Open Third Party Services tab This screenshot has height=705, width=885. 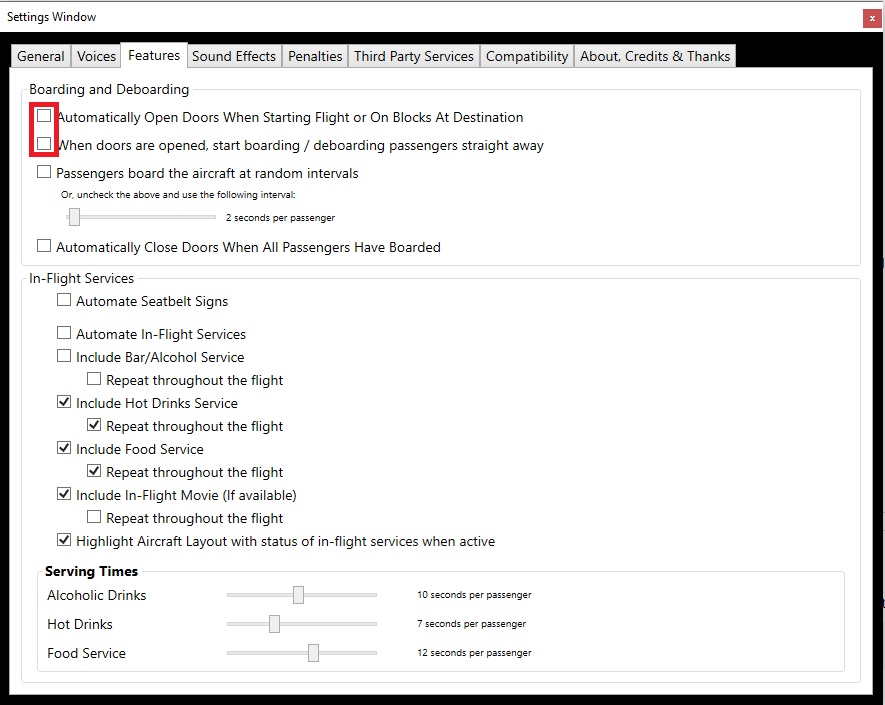click(x=414, y=56)
